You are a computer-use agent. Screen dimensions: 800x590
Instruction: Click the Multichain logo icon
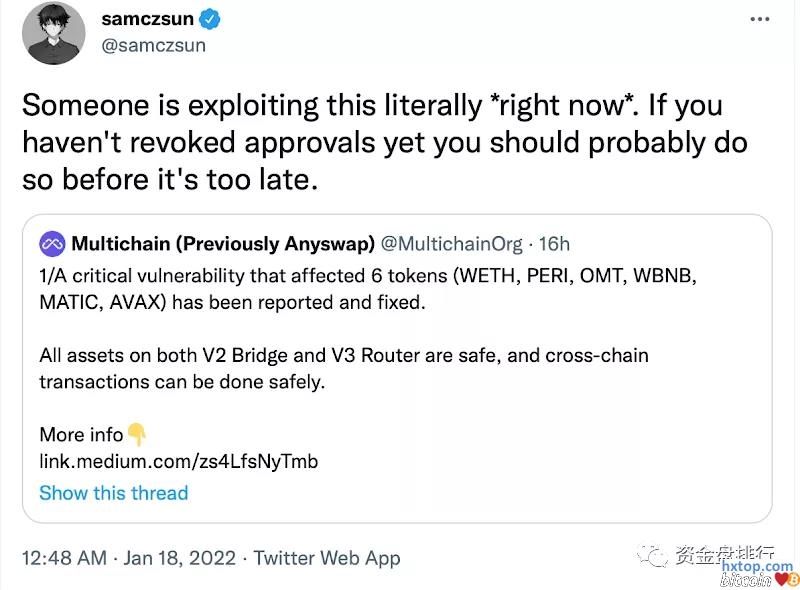click(x=52, y=243)
